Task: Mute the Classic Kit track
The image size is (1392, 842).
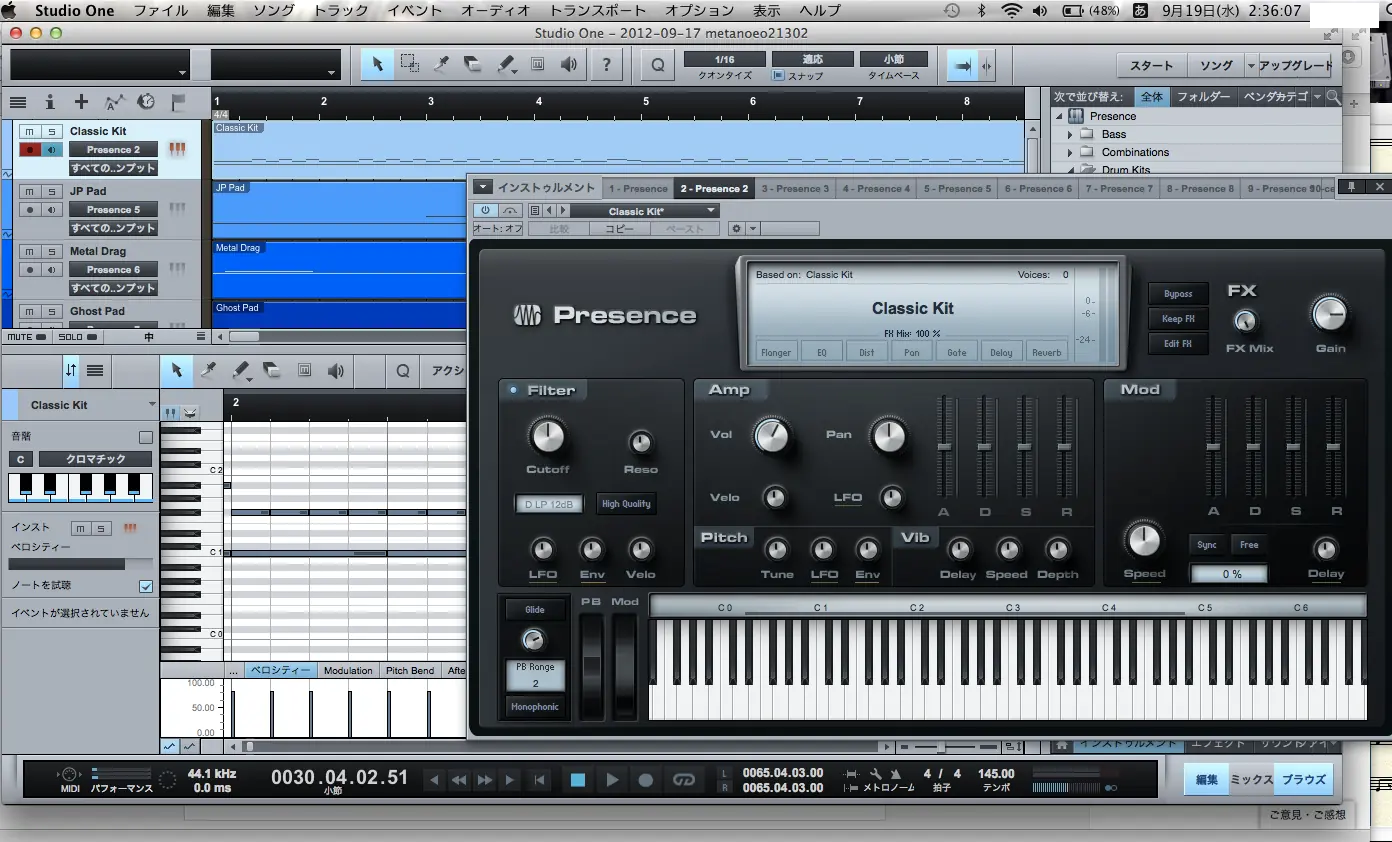Action: pyautogui.click(x=30, y=131)
